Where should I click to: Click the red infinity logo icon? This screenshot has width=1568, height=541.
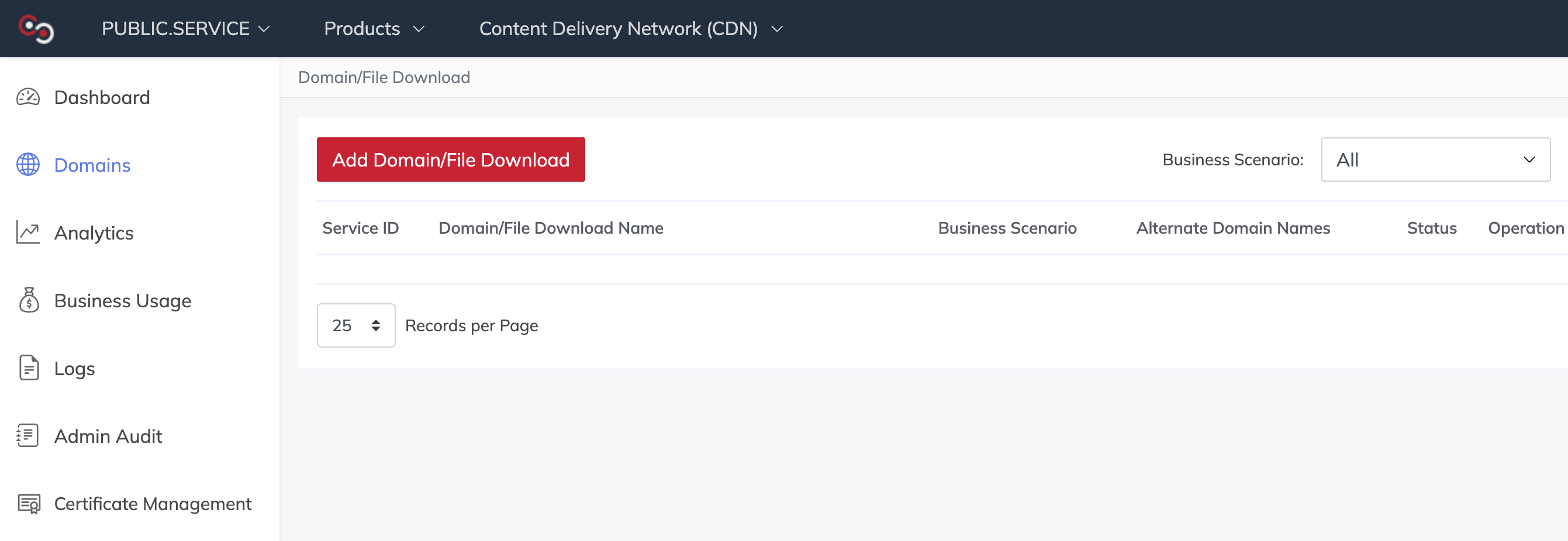pos(36,29)
